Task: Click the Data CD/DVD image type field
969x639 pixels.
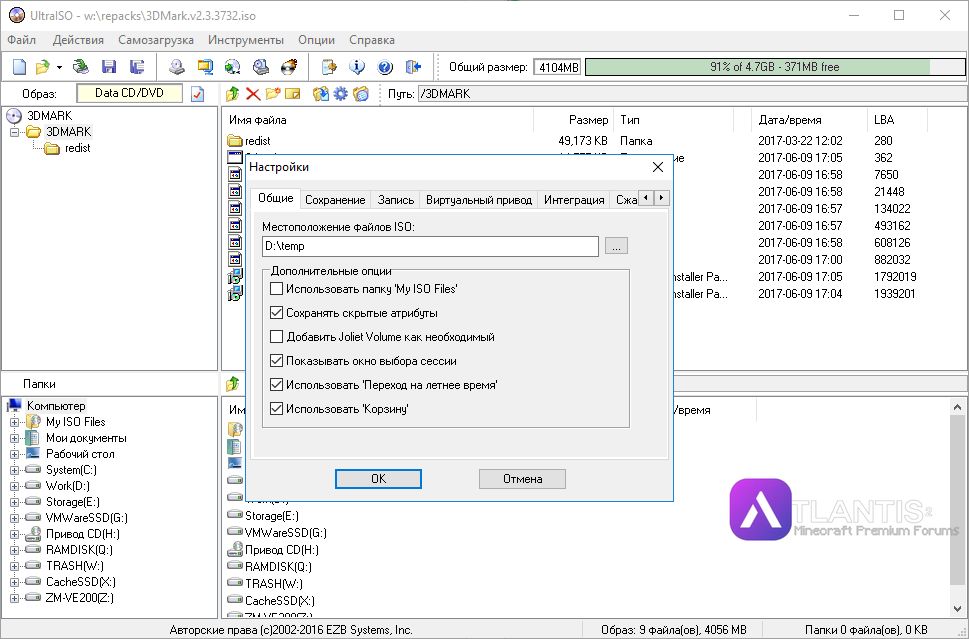Action: click(129, 93)
